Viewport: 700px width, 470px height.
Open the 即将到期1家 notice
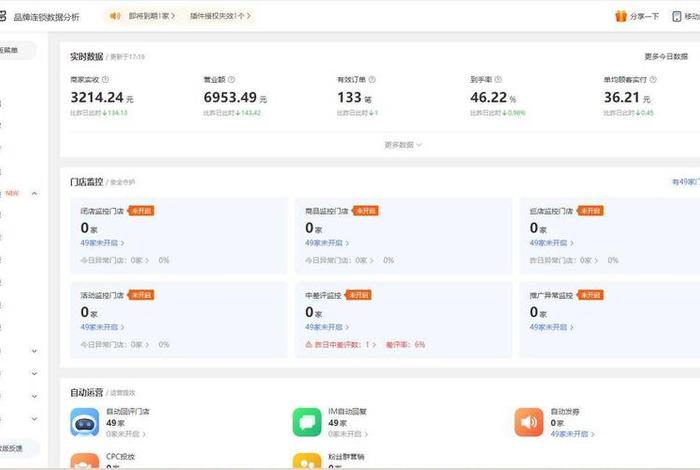point(151,16)
